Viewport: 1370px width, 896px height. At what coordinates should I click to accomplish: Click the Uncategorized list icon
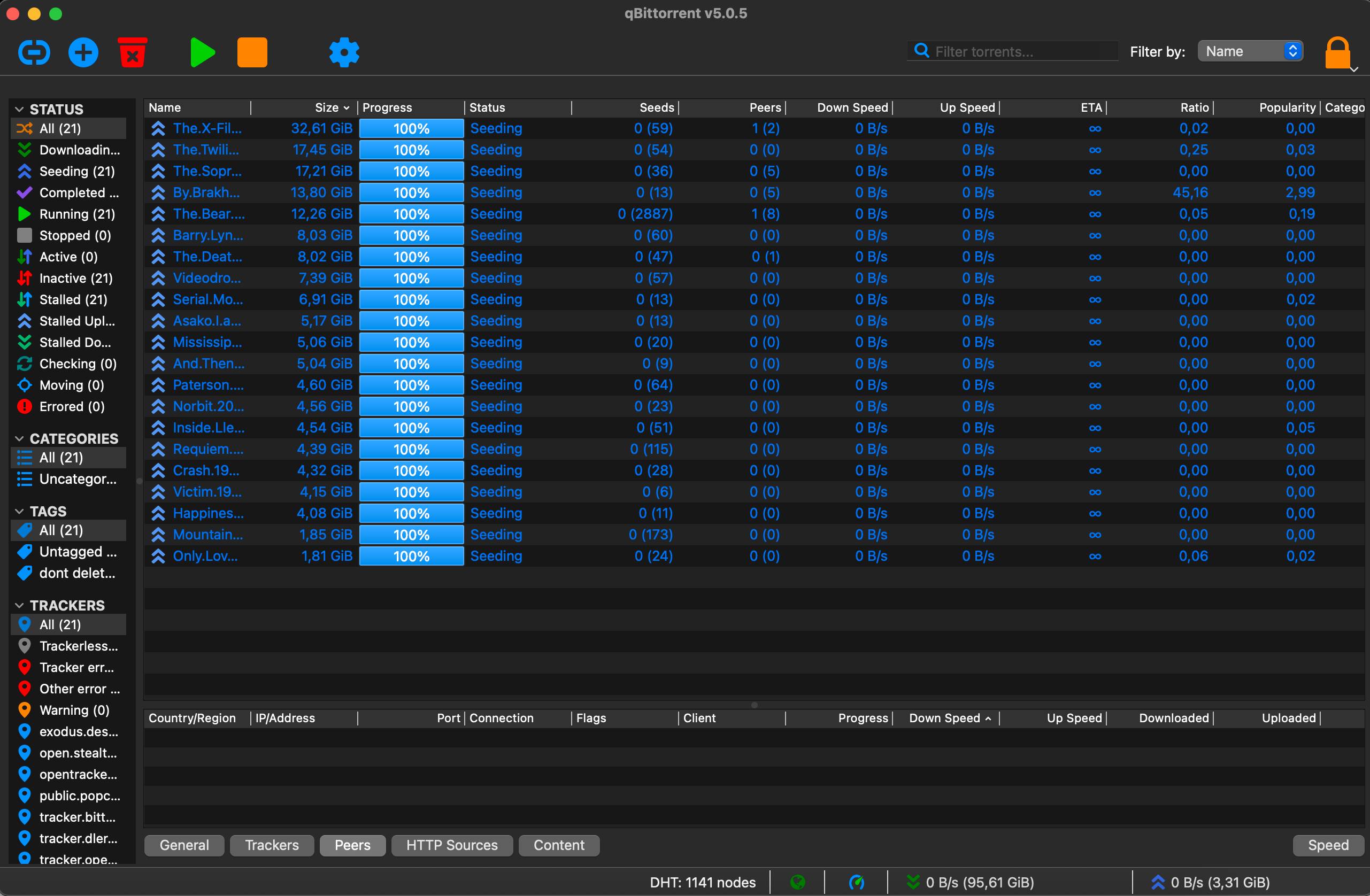[25, 479]
